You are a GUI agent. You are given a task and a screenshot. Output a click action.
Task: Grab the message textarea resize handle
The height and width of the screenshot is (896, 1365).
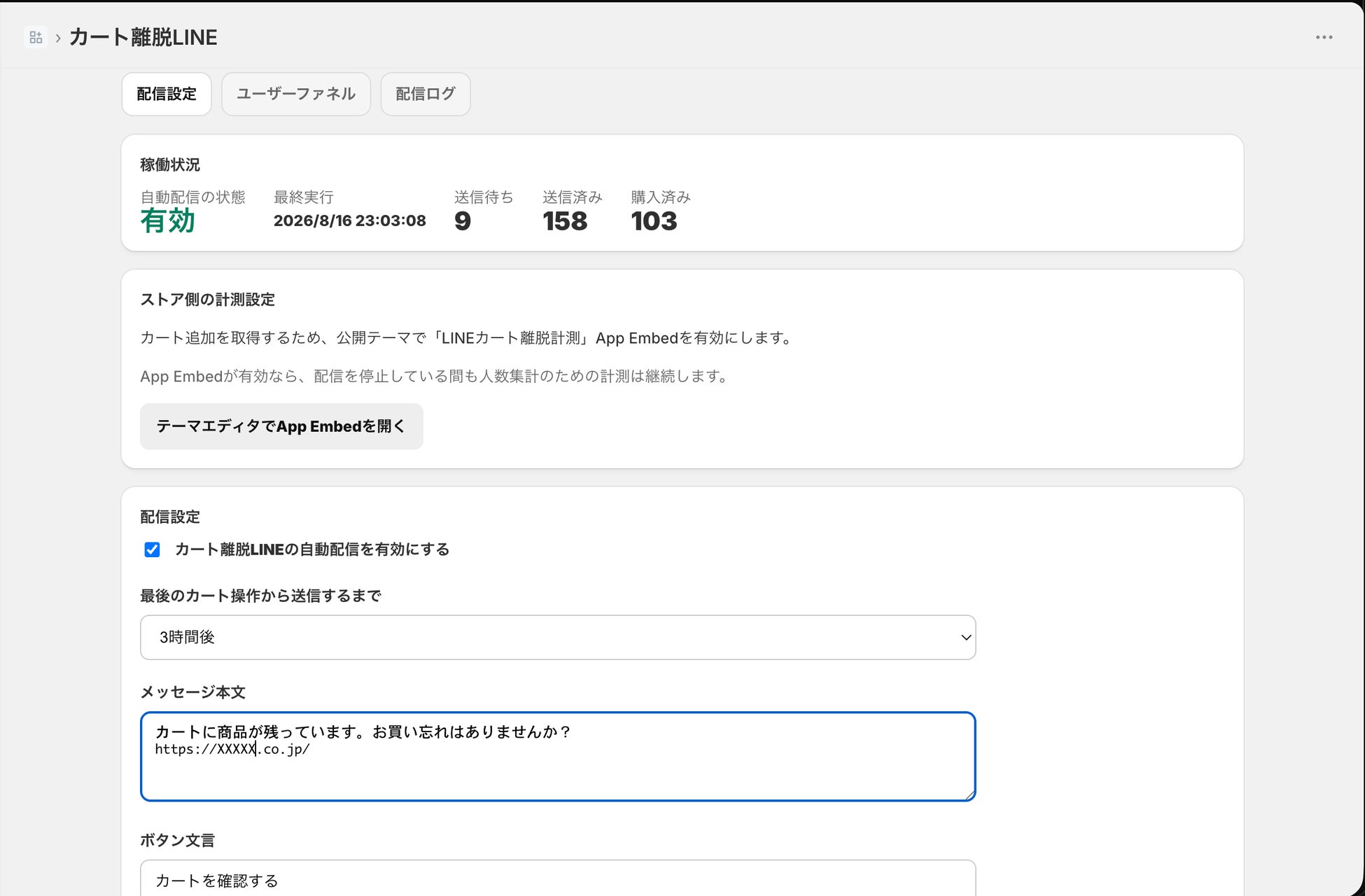tap(969, 794)
